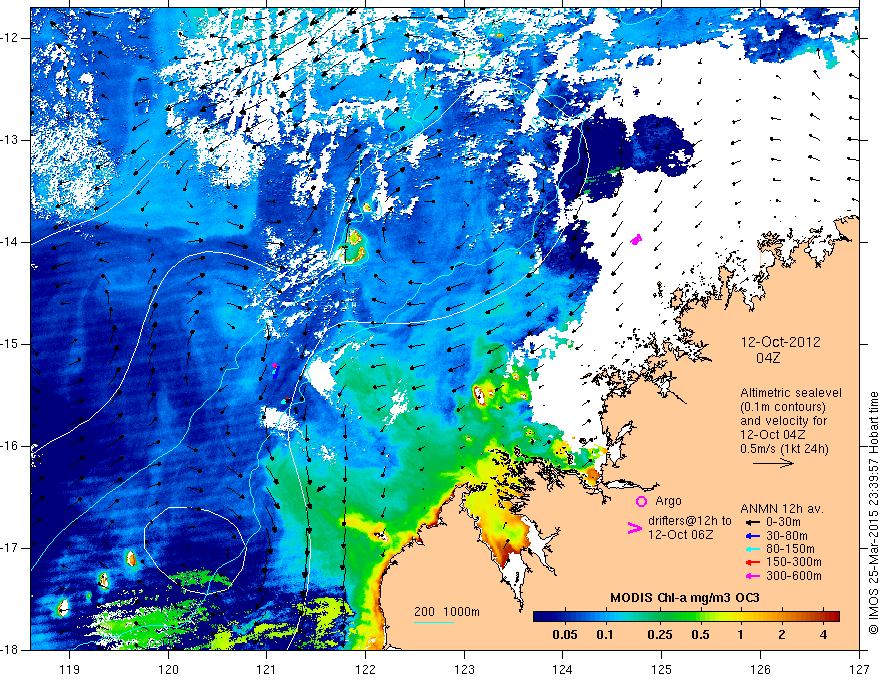Click the longitude axis label '124'
This screenshot has width=880, height=680.
coord(563,669)
